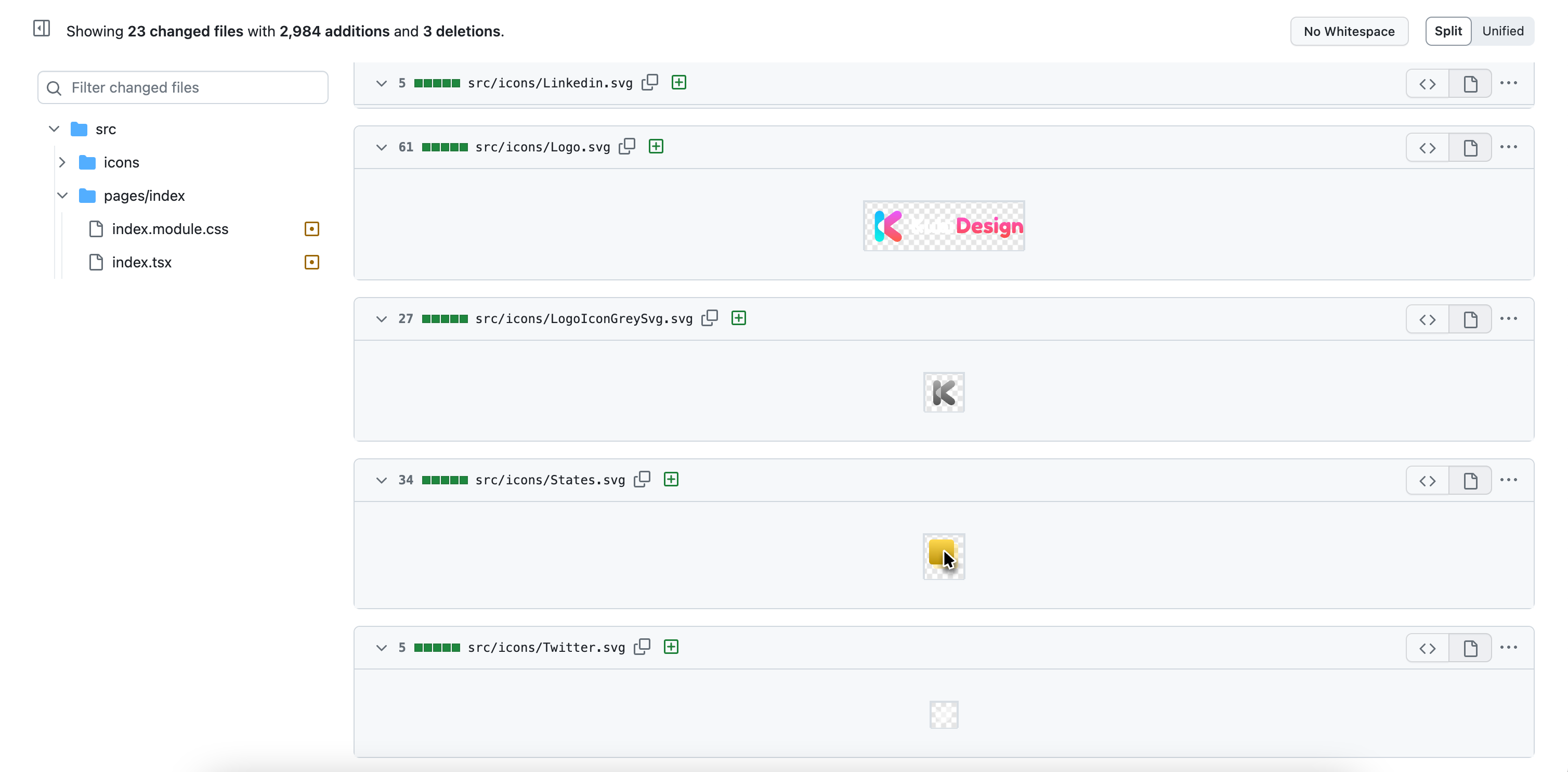
Task: Copy the src/icons/Twitter.svg file path
Action: (642, 647)
